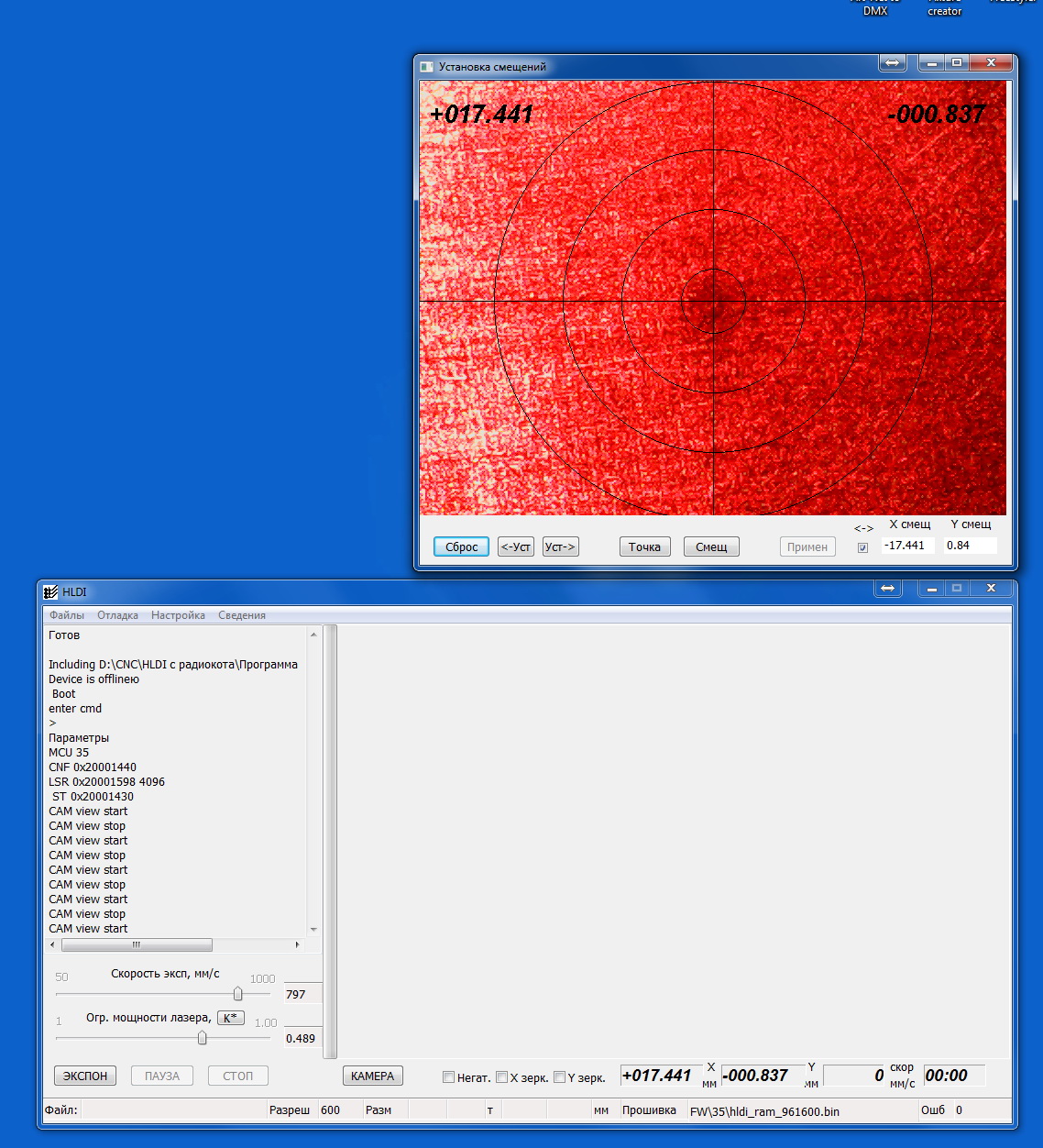
Task: Click the speed readout field showing 0
Action: click(854, 1076)
